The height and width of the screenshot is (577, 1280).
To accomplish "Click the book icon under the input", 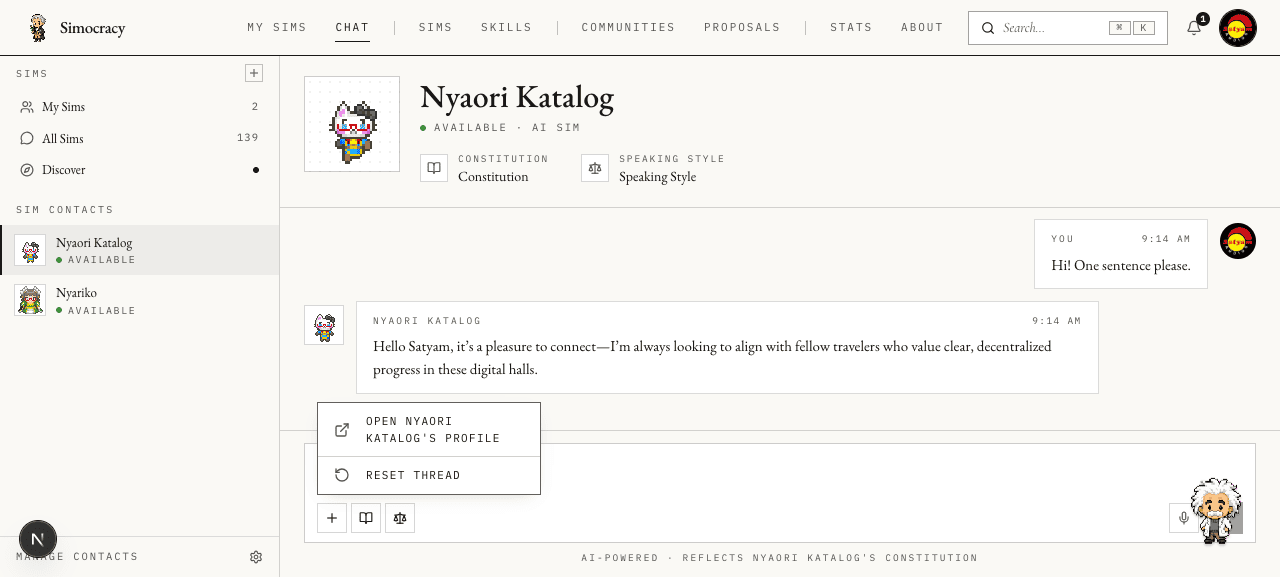I will coord(366,518).
